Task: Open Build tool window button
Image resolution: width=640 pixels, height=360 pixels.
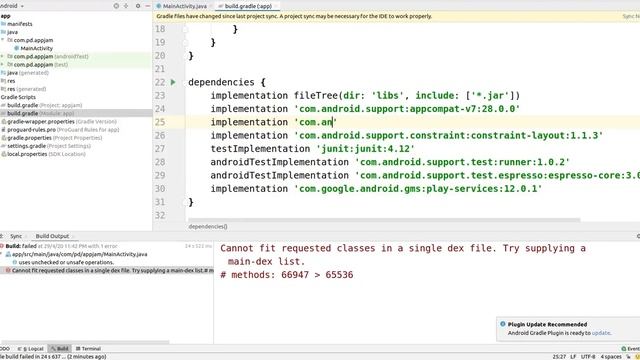Action: [60, 349]
